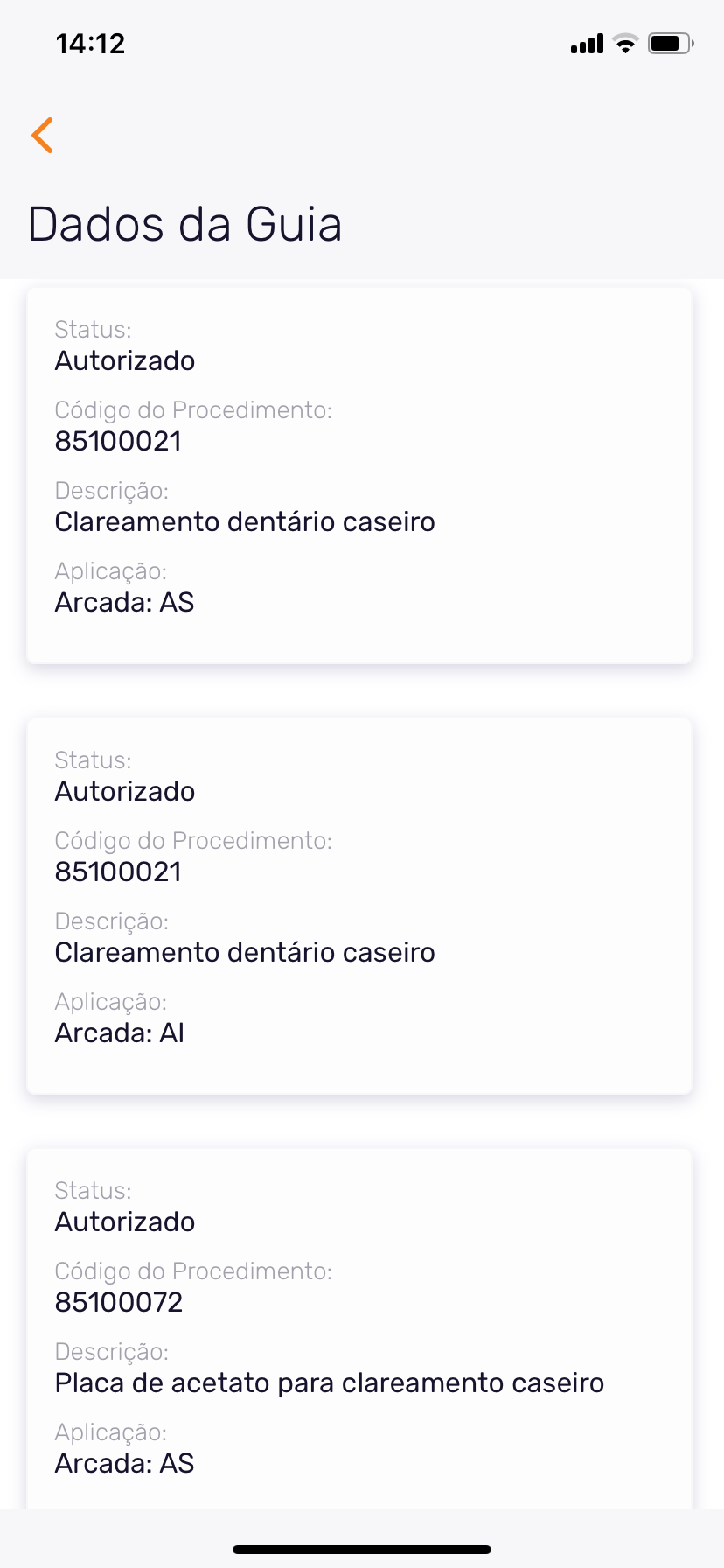Tap the home indicator bar
724x1568 pixels.
(x=362, y=1550)
